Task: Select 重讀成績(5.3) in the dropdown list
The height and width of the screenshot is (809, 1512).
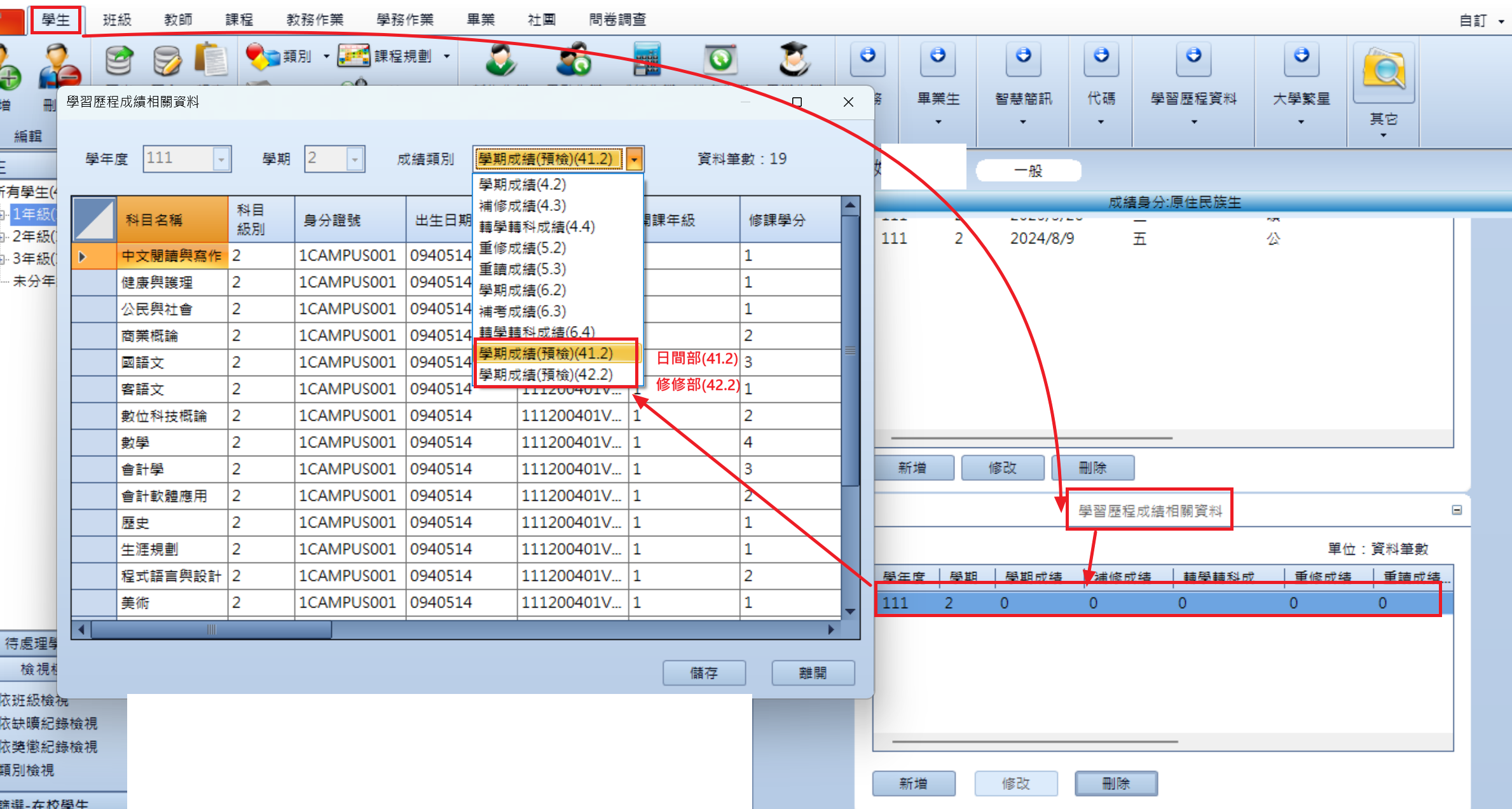Action: coord(558,269)
